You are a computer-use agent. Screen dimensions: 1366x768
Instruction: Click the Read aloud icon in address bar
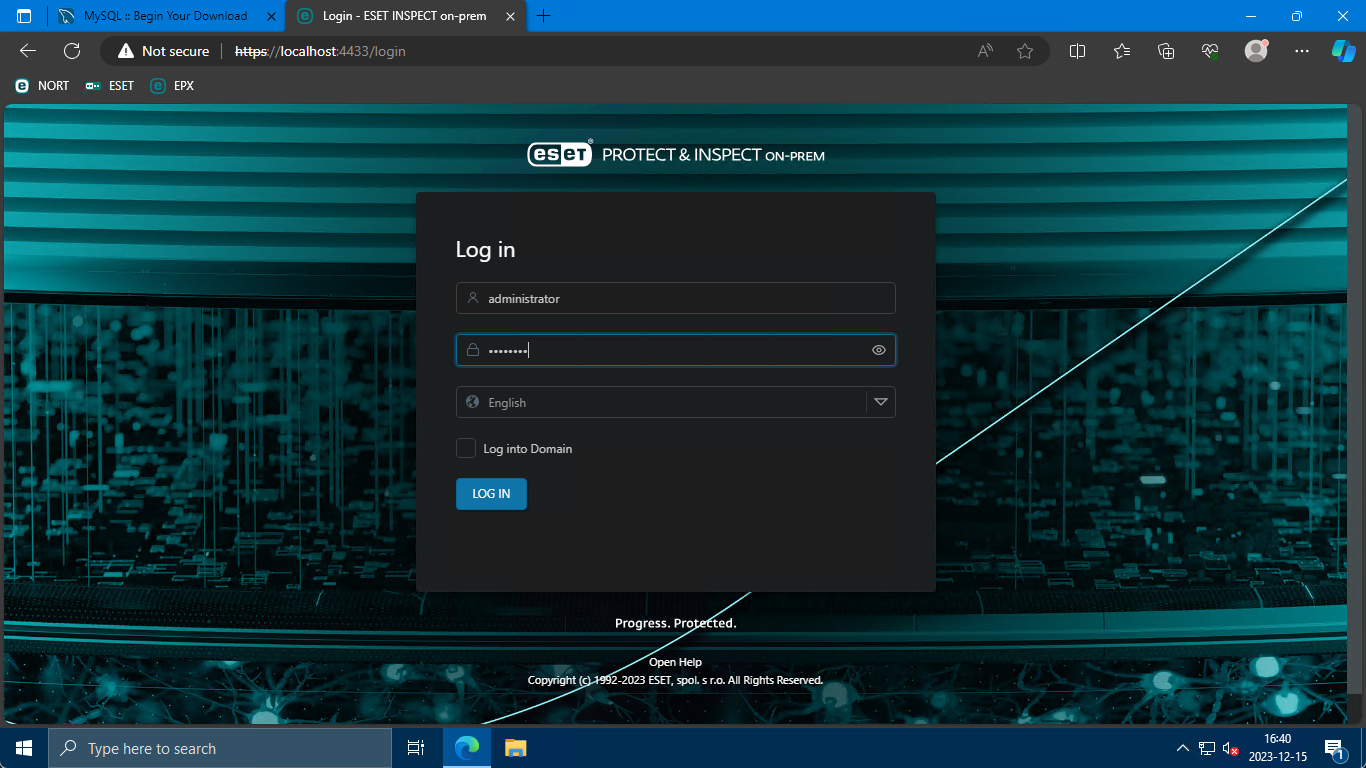(985, 51)
